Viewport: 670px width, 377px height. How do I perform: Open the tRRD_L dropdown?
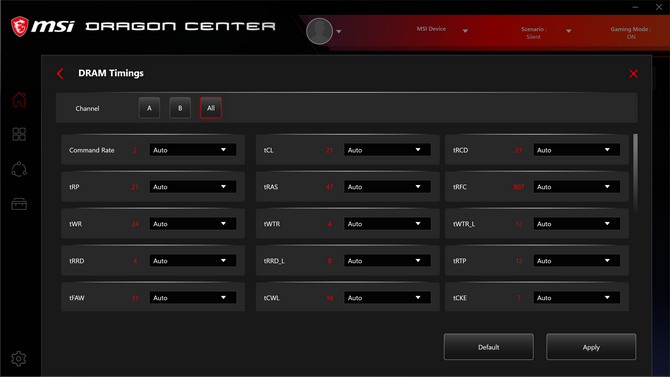pyautogui.click(x=387, y=261)
